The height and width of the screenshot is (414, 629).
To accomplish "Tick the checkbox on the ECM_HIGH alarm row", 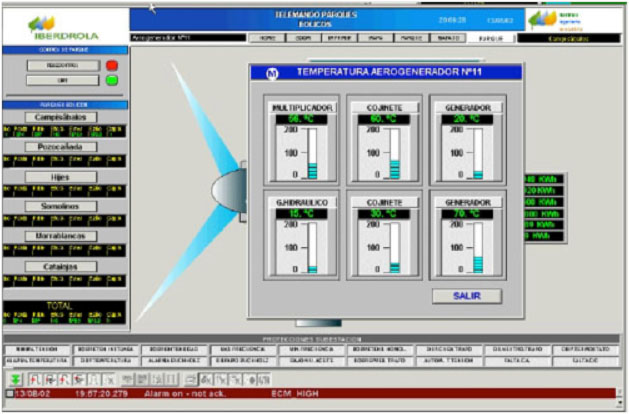I will [x=10, y=394].
